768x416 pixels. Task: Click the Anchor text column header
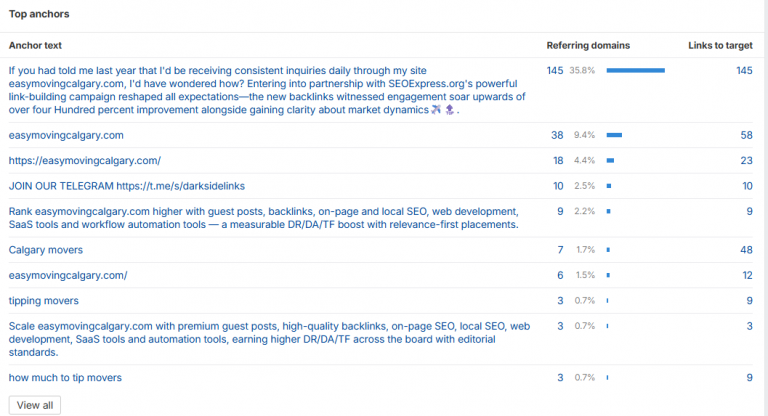[35, 46]
